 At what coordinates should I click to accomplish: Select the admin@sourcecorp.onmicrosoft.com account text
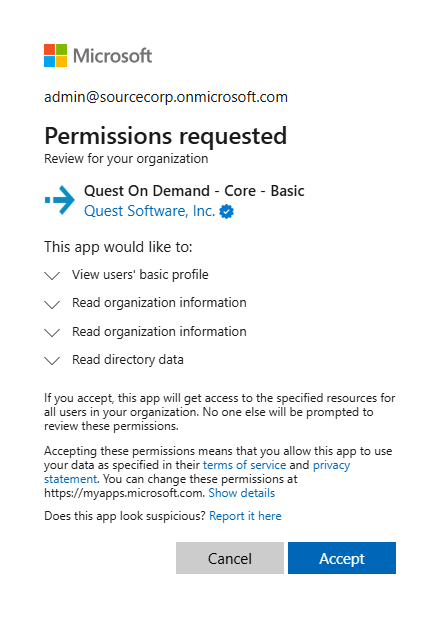pyautogui.click(x=166, y=97)
